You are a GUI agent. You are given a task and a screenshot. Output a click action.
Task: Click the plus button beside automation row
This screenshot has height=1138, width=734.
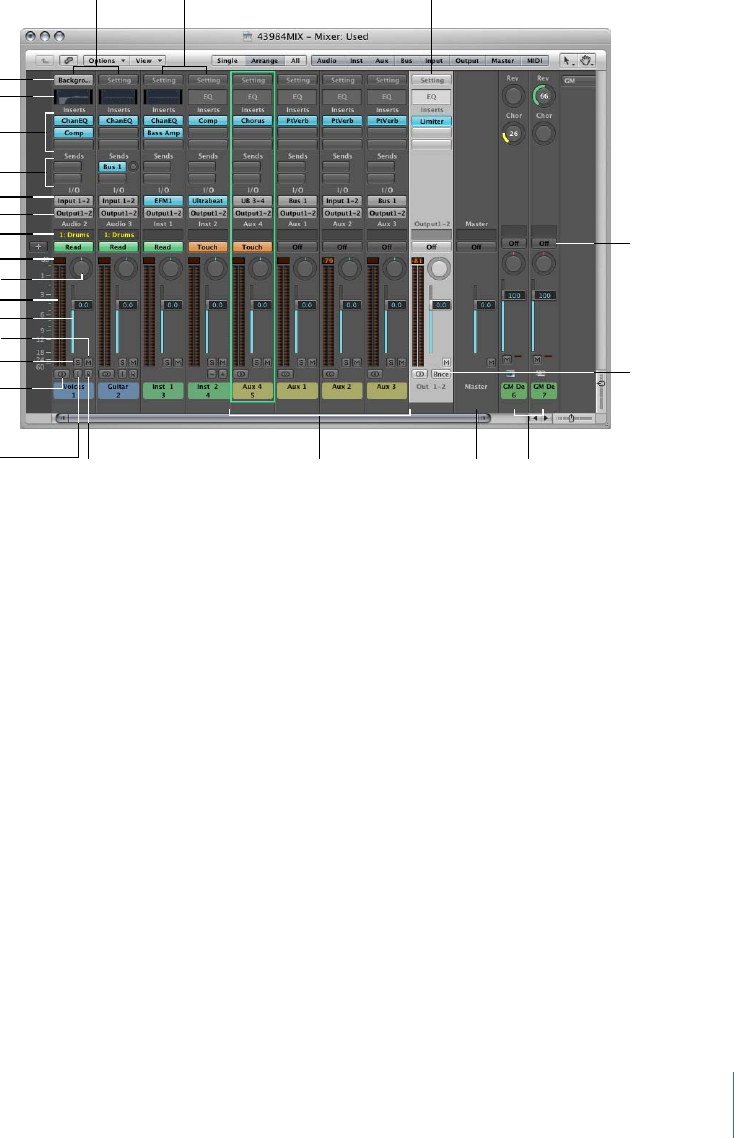click(x=38, y=247)
